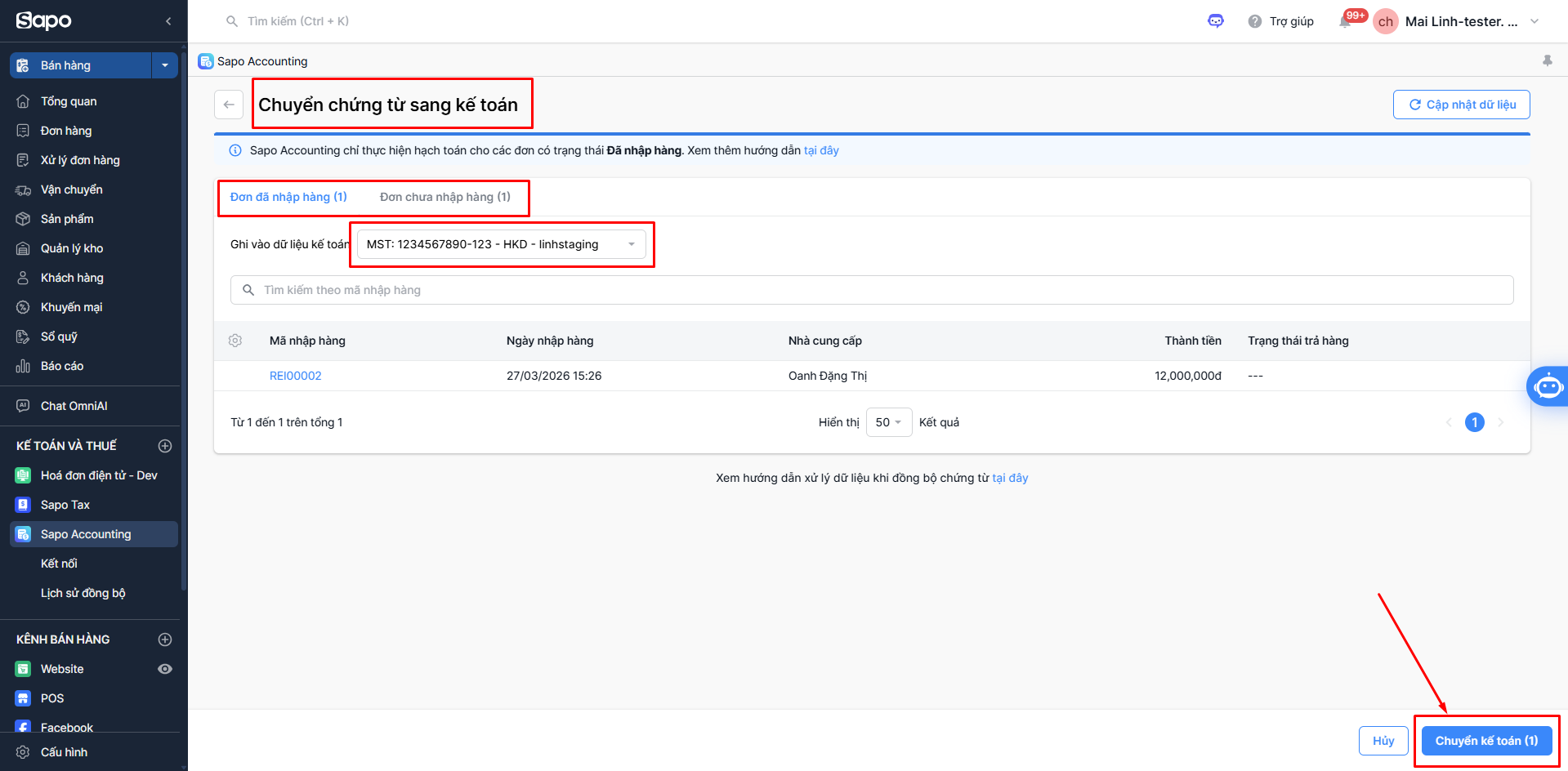Open the table column settings gear
This screenshot has width=1568, height=771.
(x=235, y=341)
